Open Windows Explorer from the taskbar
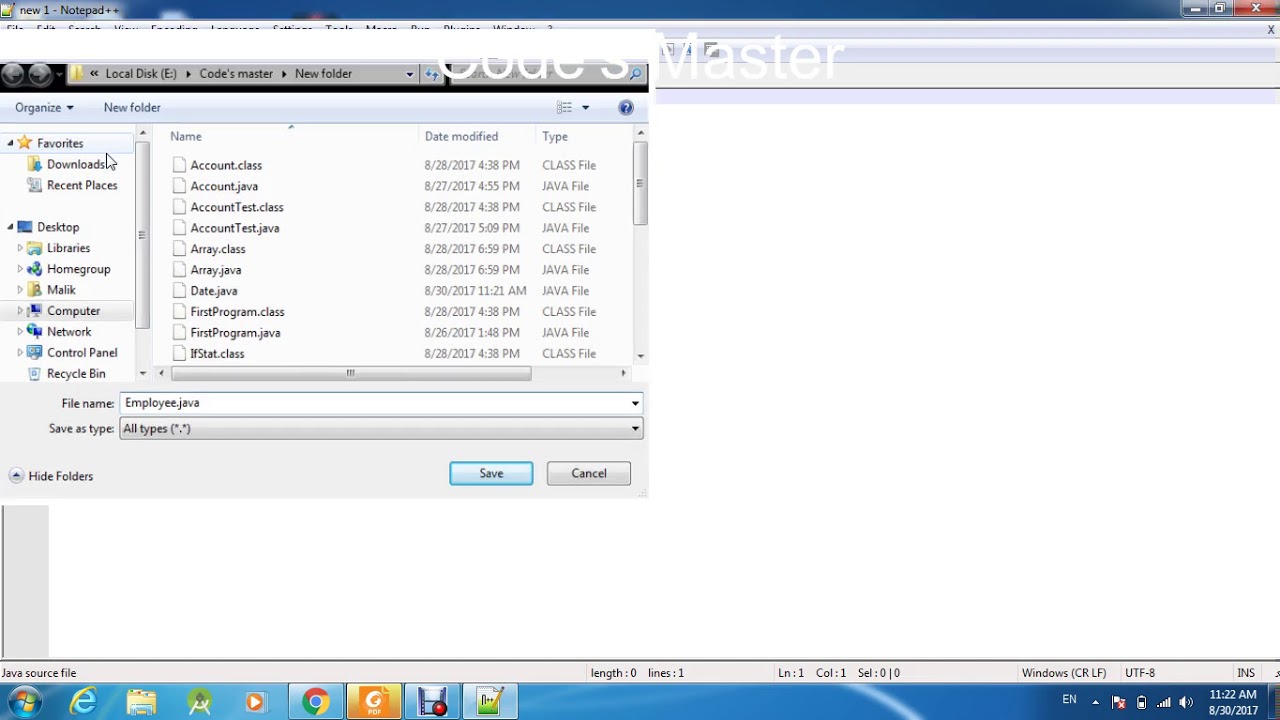 click(x=141, y=702)
